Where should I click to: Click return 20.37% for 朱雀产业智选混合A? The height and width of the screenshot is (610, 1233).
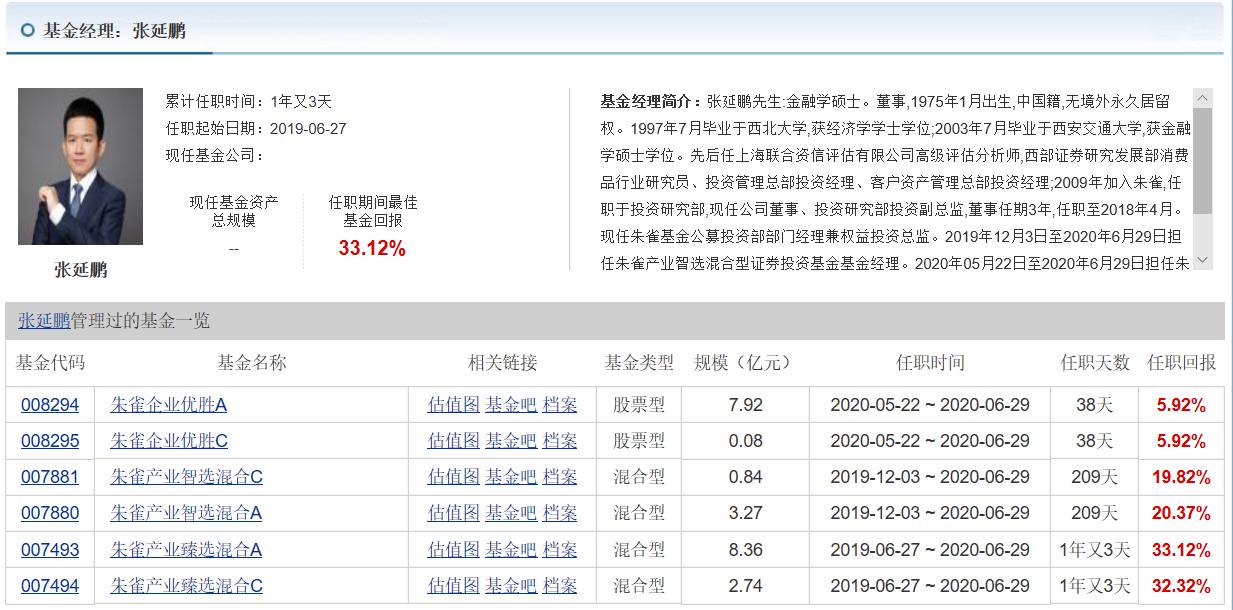point(1181,513)
